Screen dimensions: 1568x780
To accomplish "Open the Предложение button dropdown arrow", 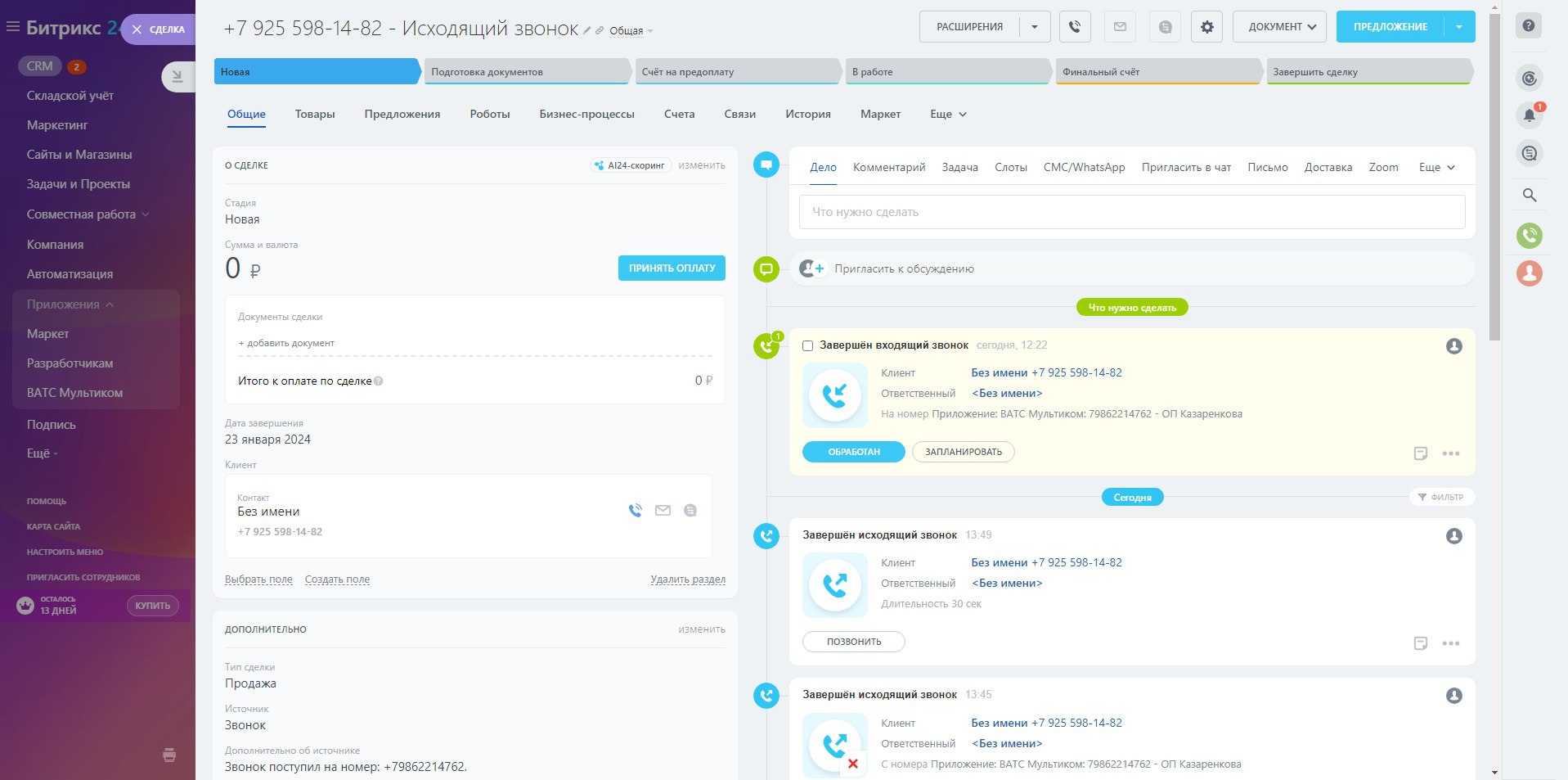I will [1459, 27].
